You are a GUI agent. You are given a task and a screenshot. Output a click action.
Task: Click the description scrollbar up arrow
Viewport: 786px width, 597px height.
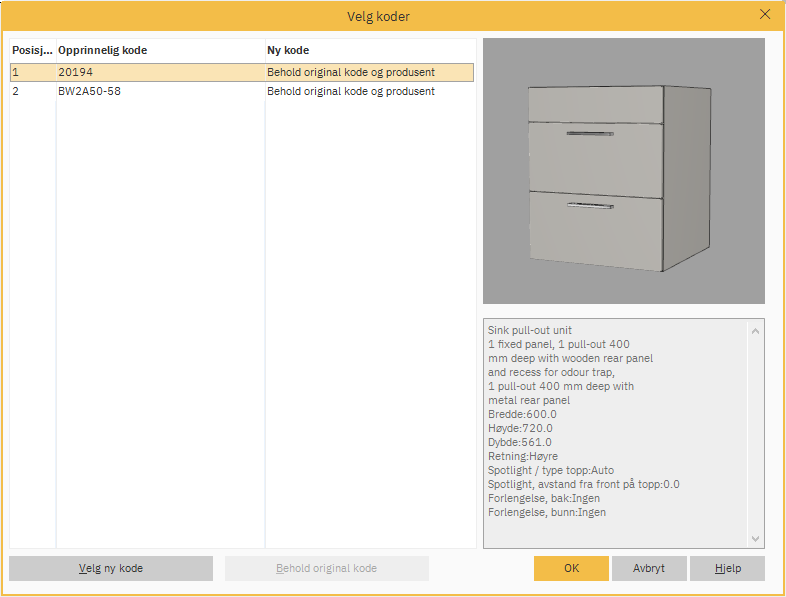755,331
